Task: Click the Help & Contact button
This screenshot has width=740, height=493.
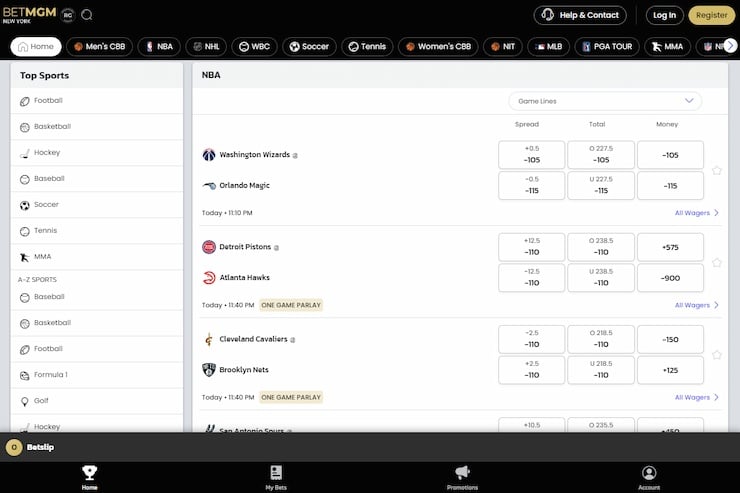Action: [580, 15]
